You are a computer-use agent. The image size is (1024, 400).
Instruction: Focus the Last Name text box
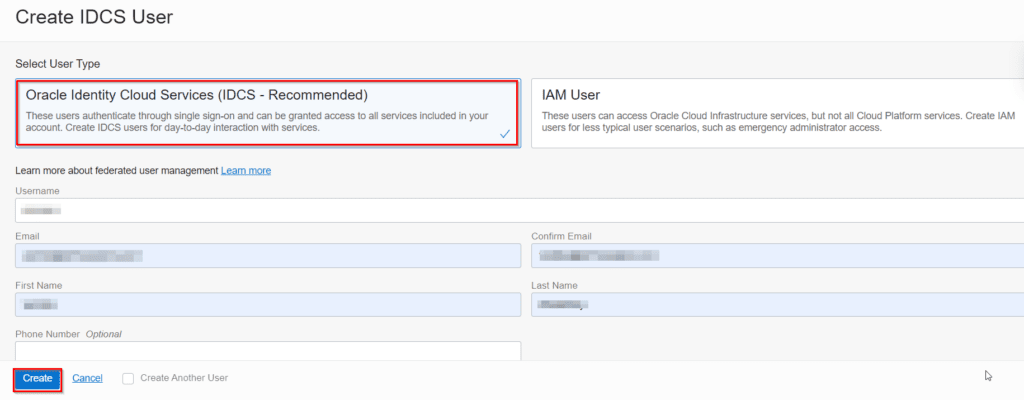777,304
